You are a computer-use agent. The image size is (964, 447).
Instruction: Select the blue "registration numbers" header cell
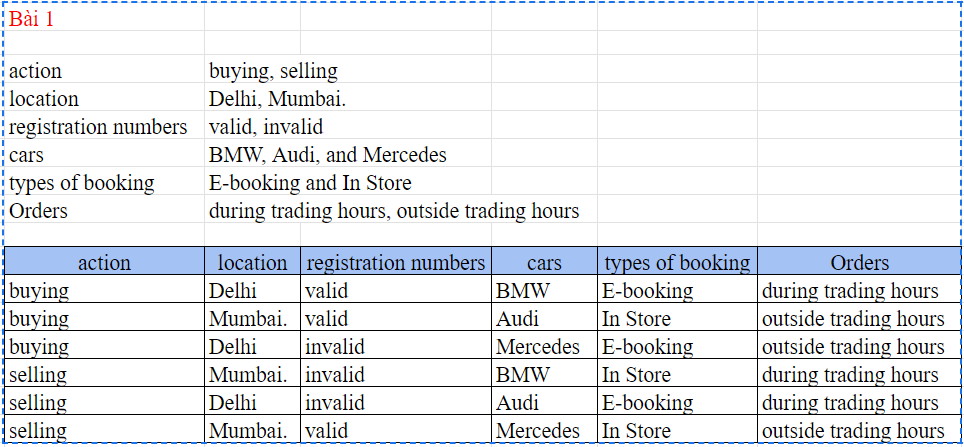(396, 262)
